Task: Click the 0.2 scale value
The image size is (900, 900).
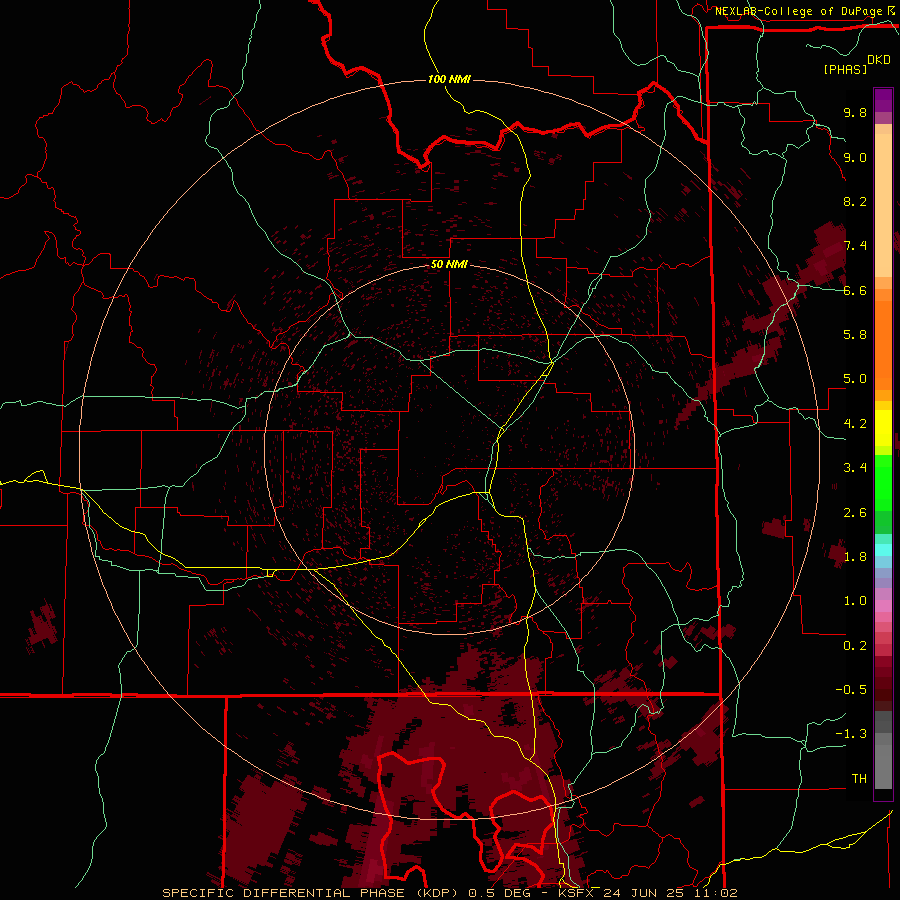Action: click(855, 646)
